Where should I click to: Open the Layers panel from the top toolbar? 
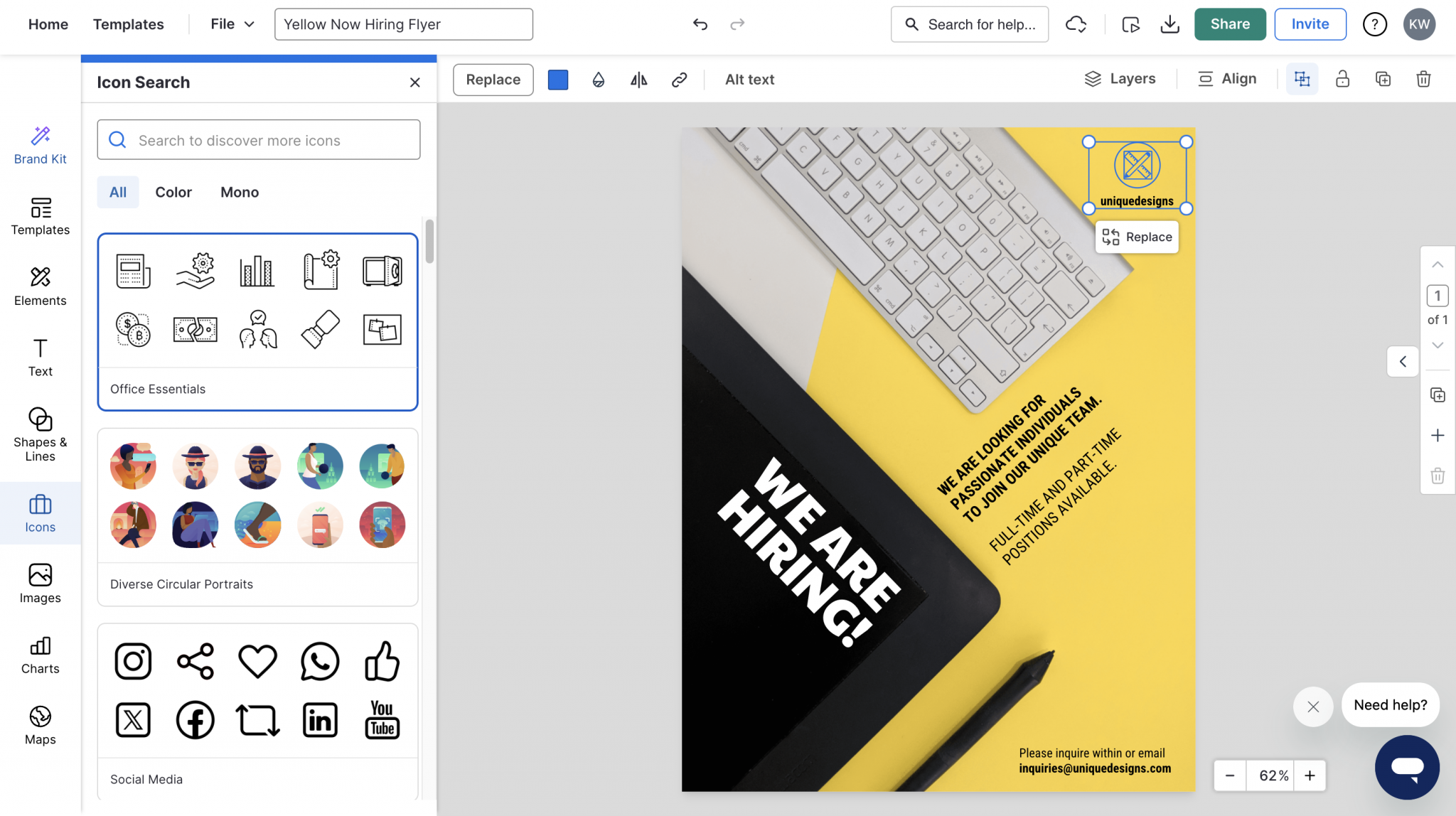[x=1120, y=78]
